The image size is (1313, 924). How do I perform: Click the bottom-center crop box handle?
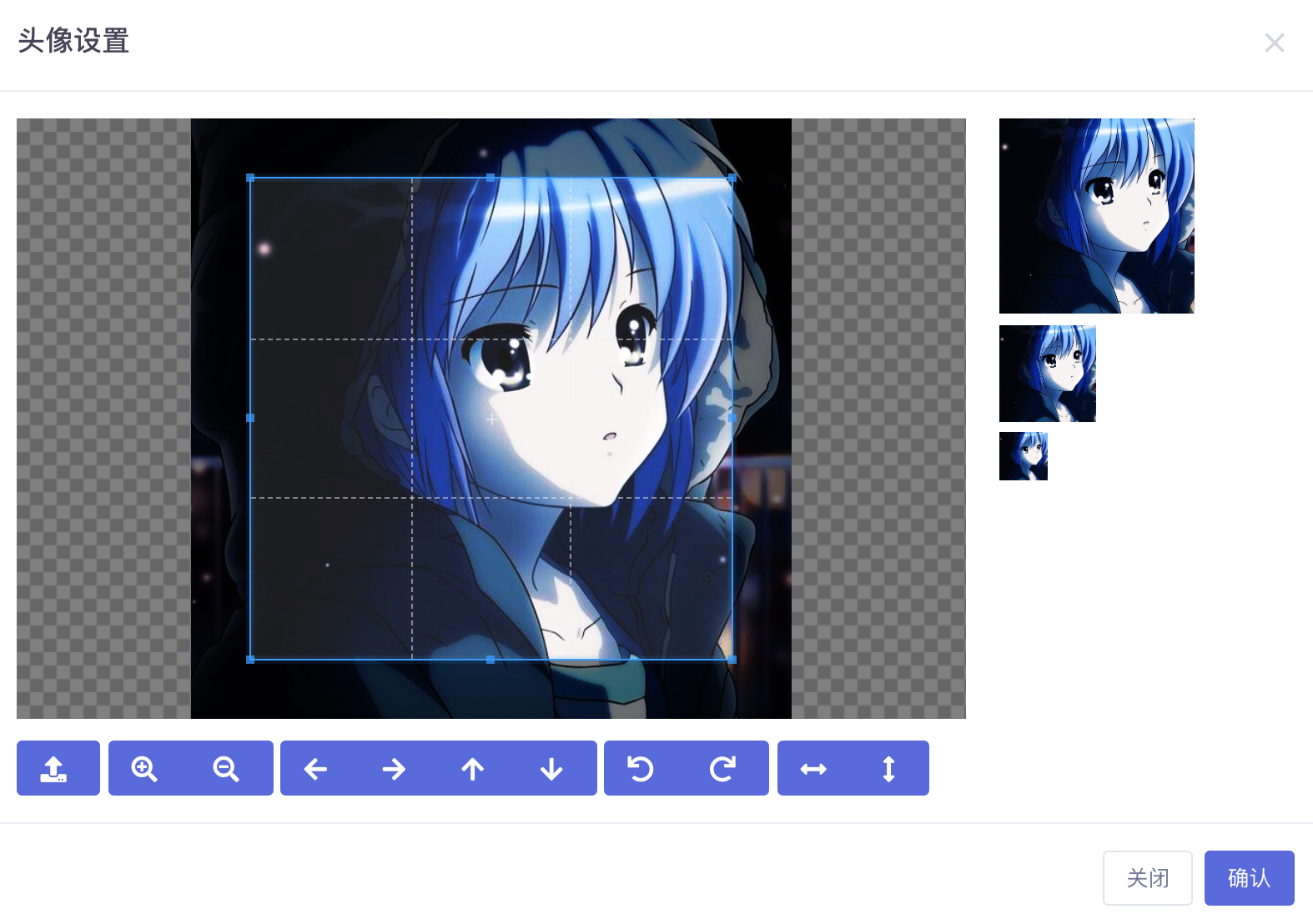490,660
